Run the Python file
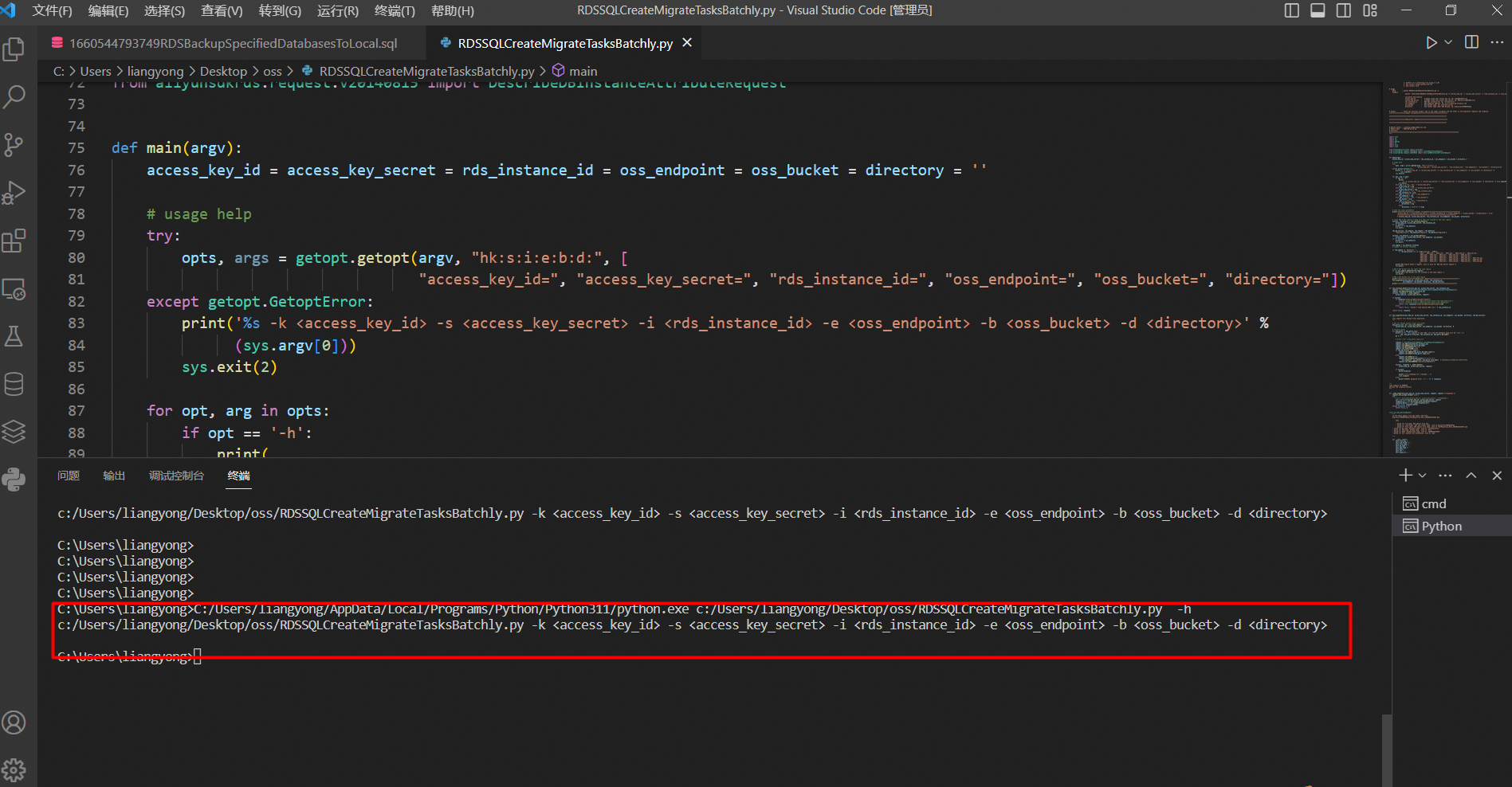 click(x=1431, y=42)
